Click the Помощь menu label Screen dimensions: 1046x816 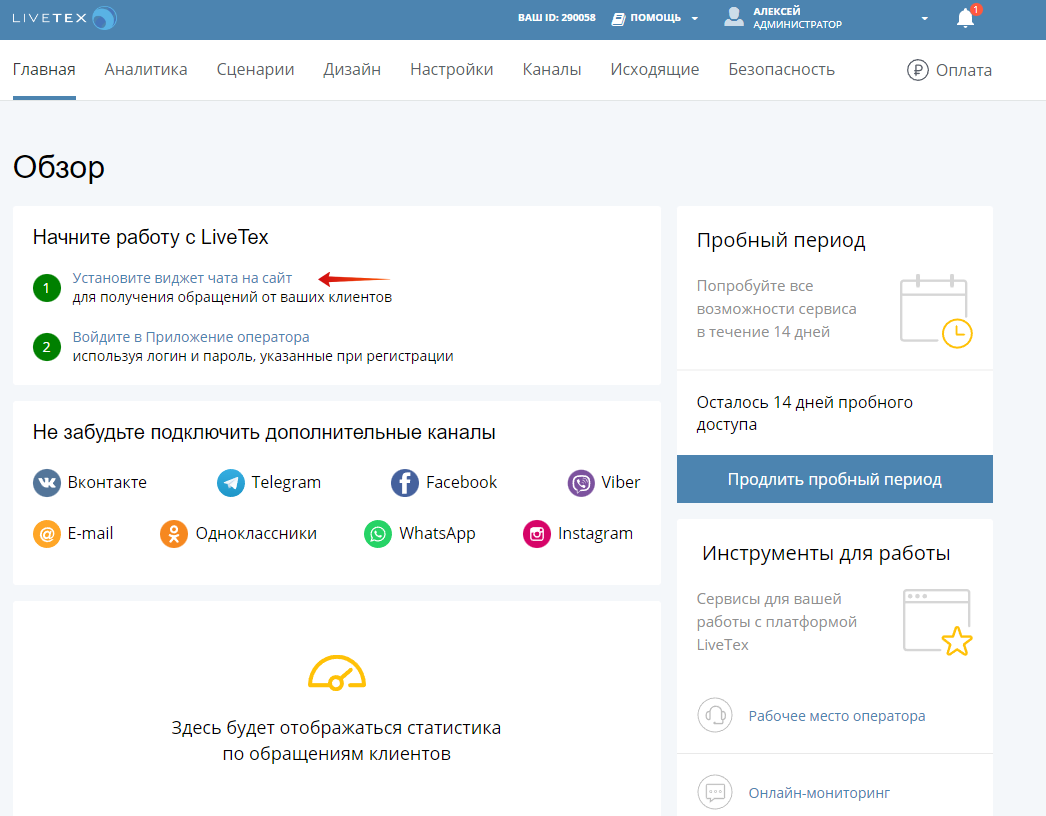pyautogui.click(x=656, y=18)
